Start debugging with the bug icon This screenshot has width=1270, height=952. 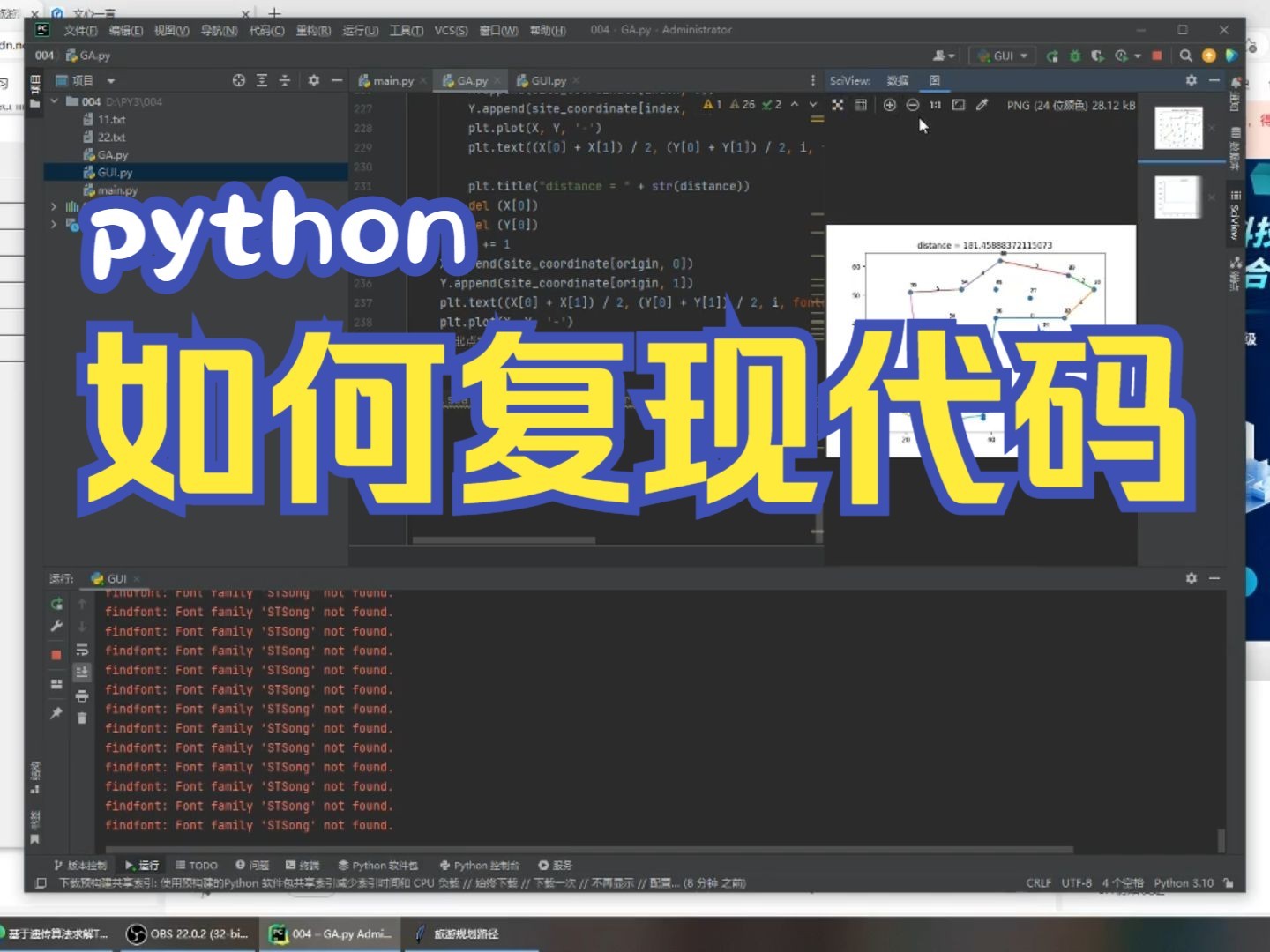1075,56
